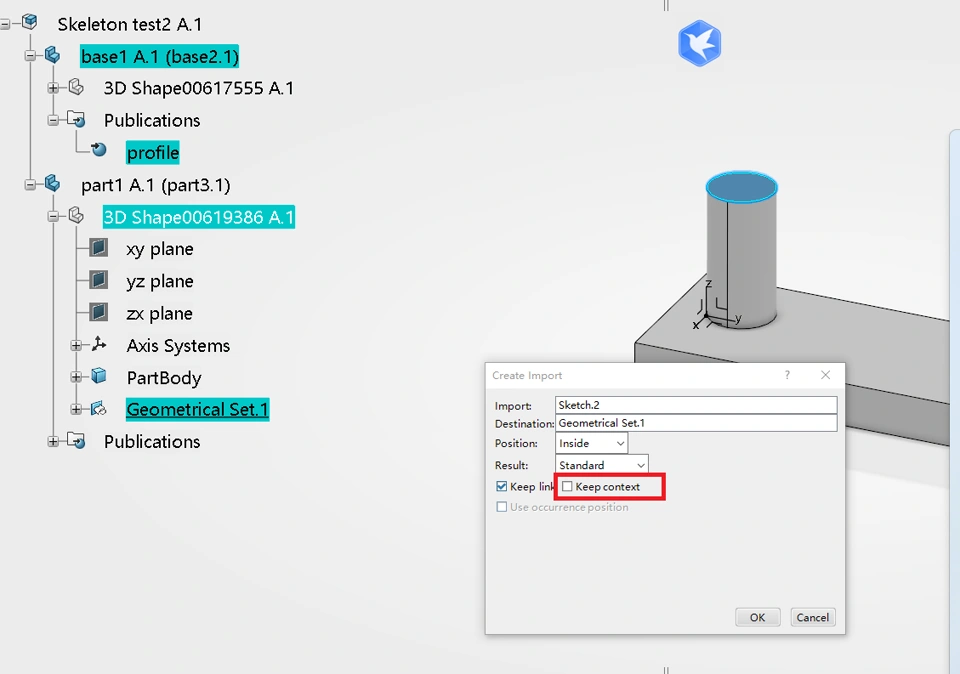Enable the Keep context checkbox
The width and height of the screenshot is (960, 674).
click(568, 487)
